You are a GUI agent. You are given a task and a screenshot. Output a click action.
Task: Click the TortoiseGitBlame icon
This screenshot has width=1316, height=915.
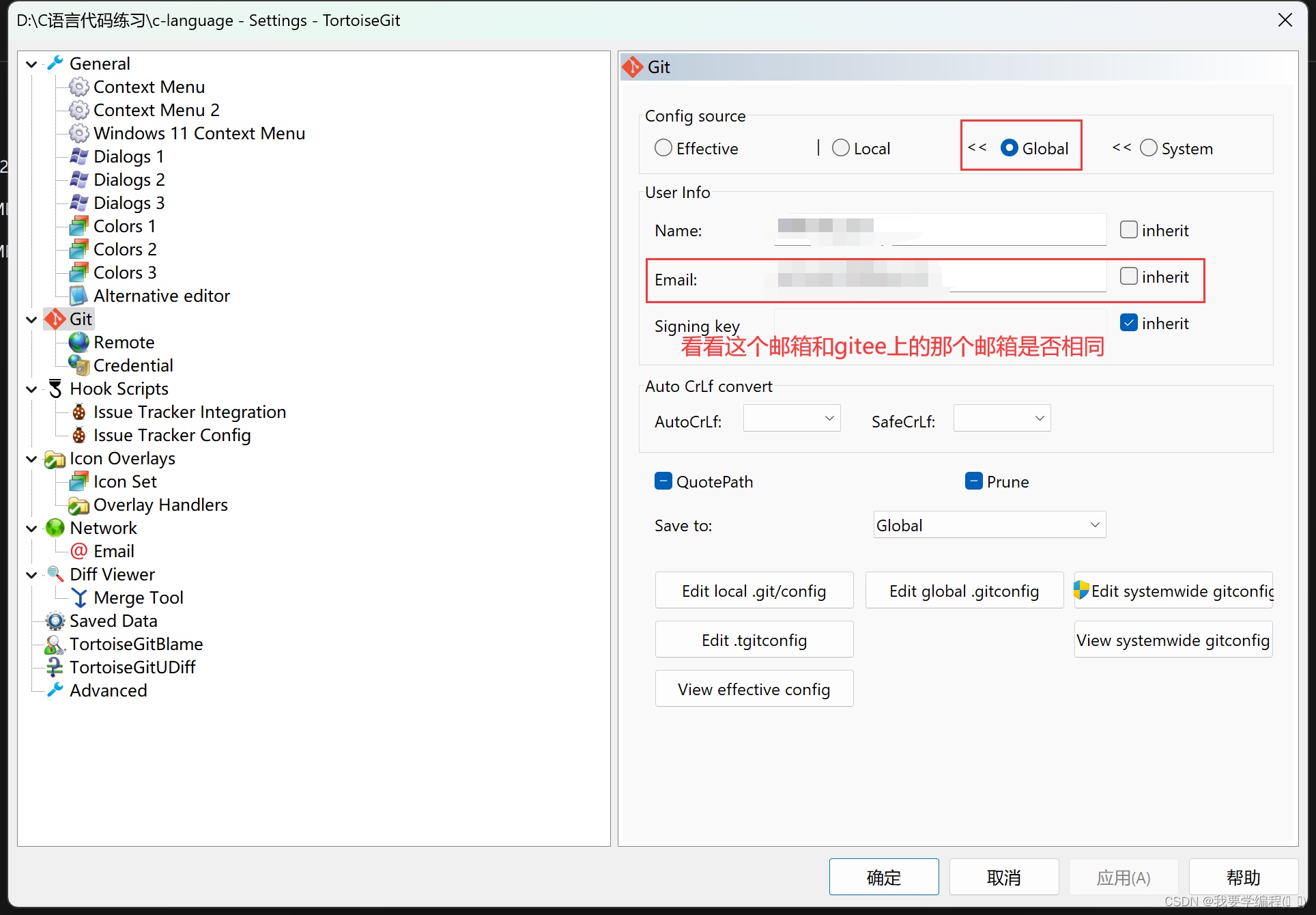tap(55, 644)
